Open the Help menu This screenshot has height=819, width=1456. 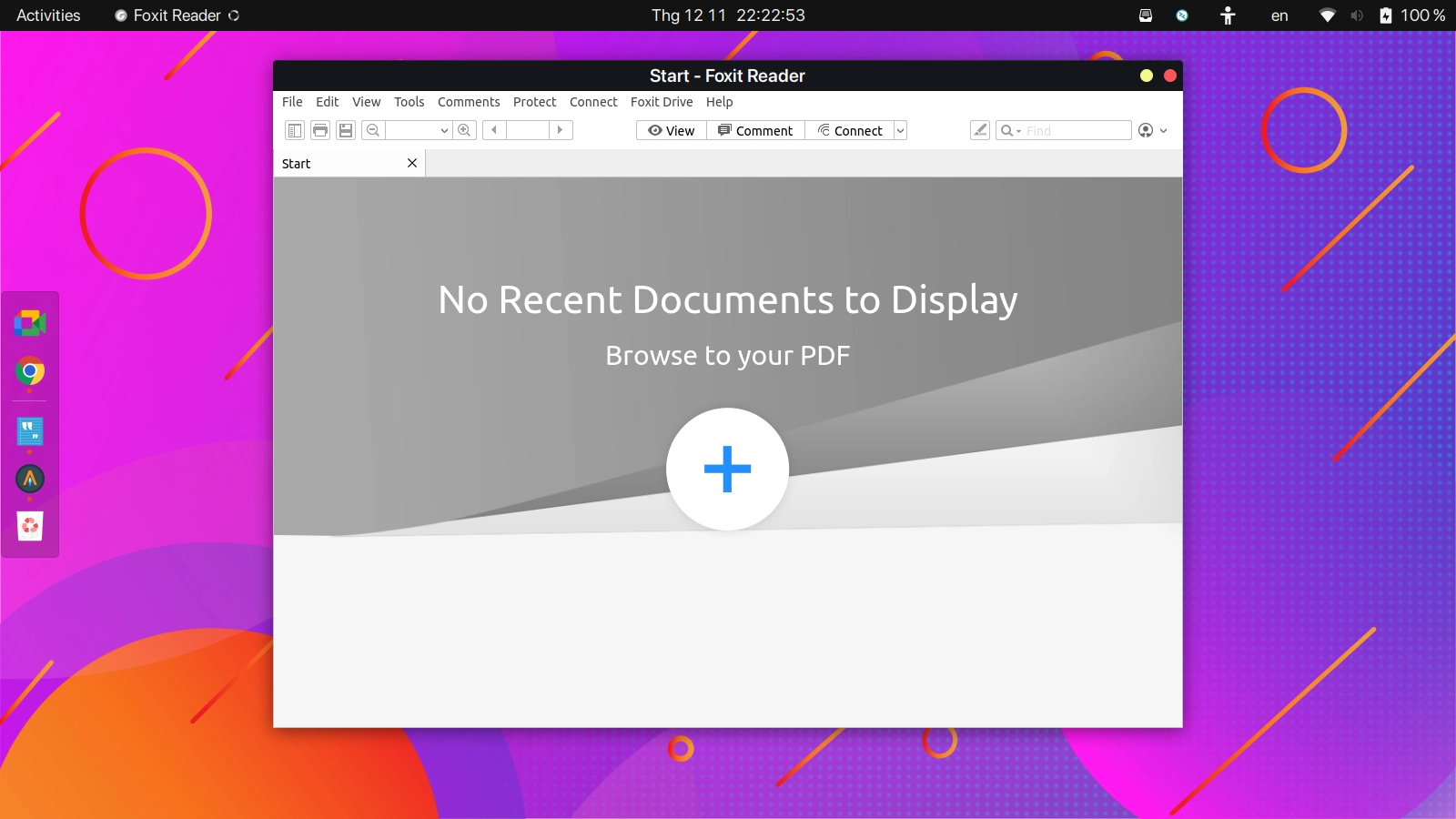click(720, 102)
